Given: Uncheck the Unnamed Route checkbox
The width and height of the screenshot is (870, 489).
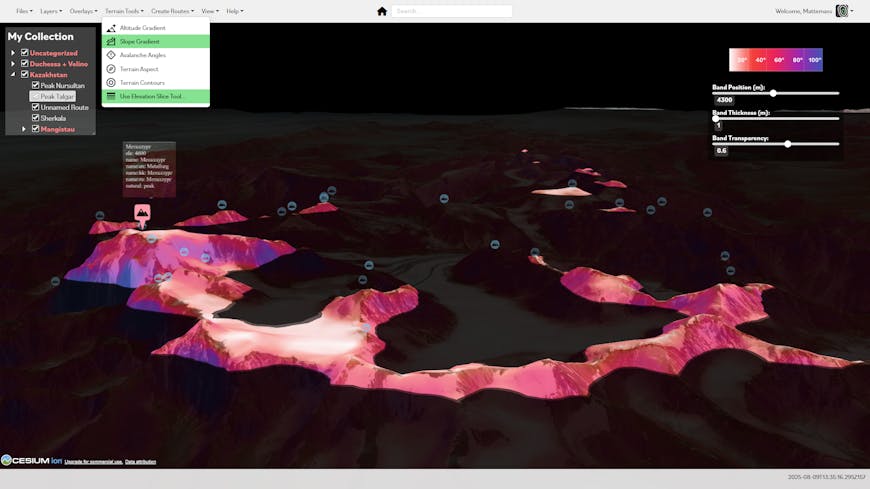Looking at the screenshot, I should [x=36, y=107].
